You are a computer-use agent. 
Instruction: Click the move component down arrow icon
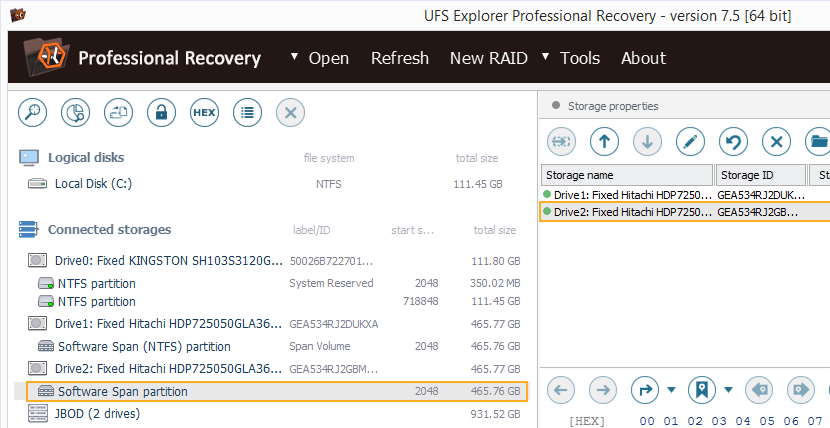[647, 141]
